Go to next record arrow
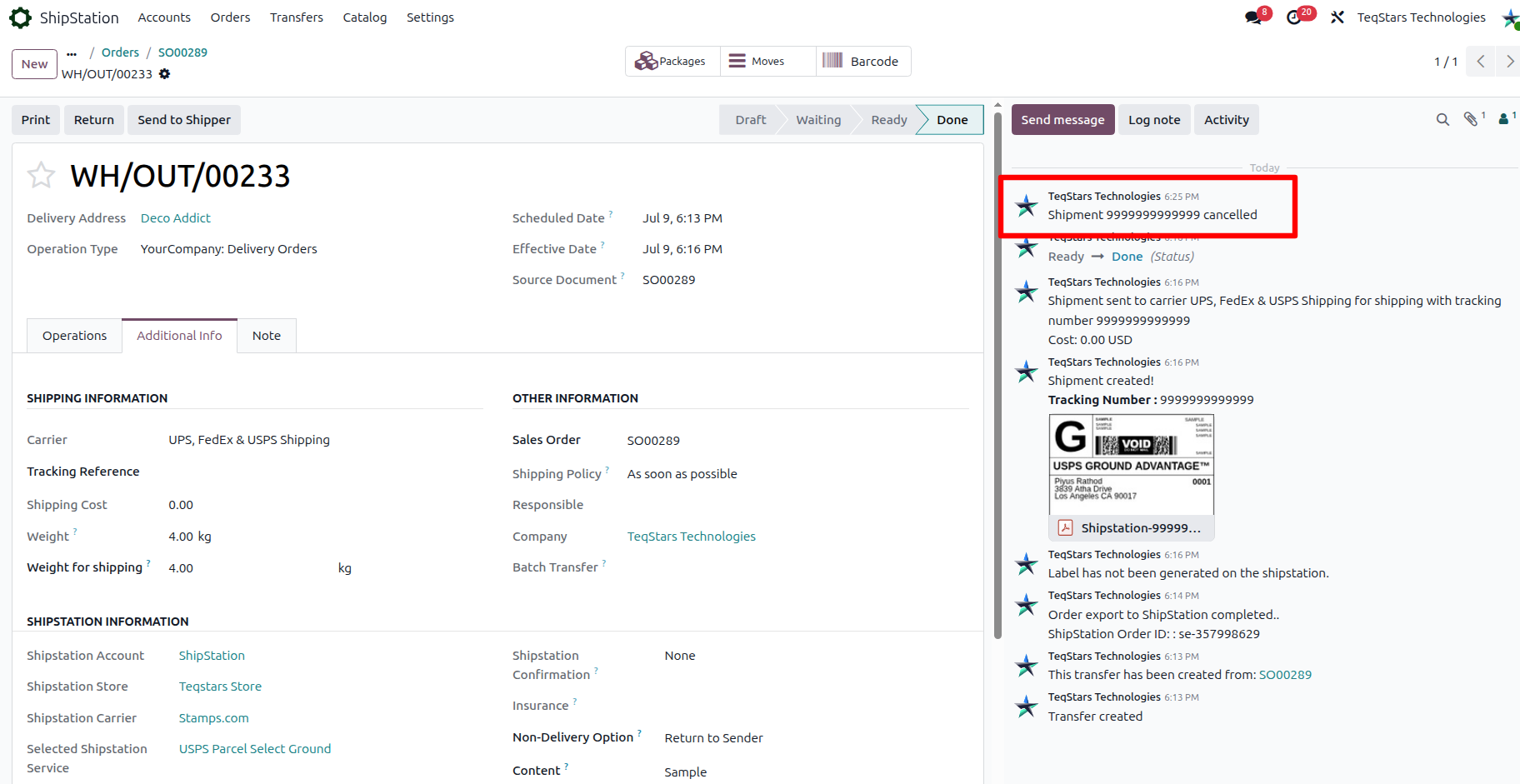Image resolution: width=1520 pixels, height=784 pixels. point(1509,62)
